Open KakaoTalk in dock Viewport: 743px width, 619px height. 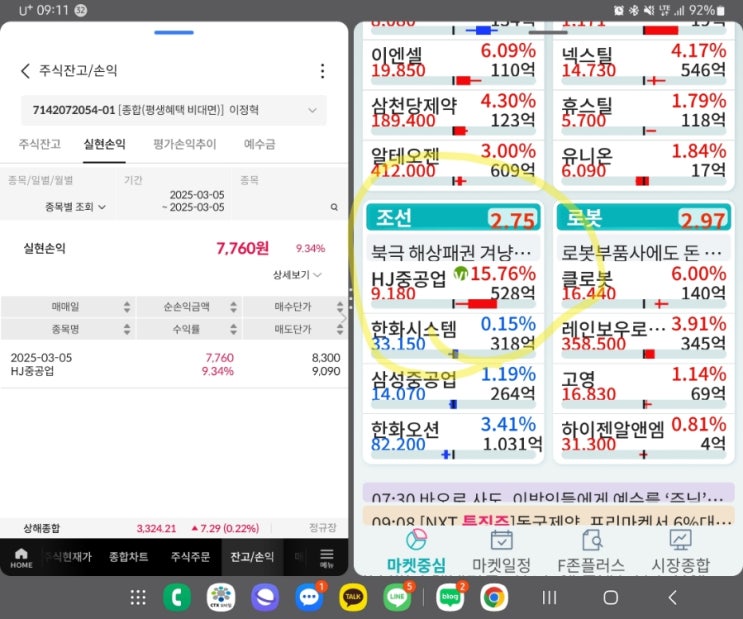pyautogui.click(x=353, y=597)
